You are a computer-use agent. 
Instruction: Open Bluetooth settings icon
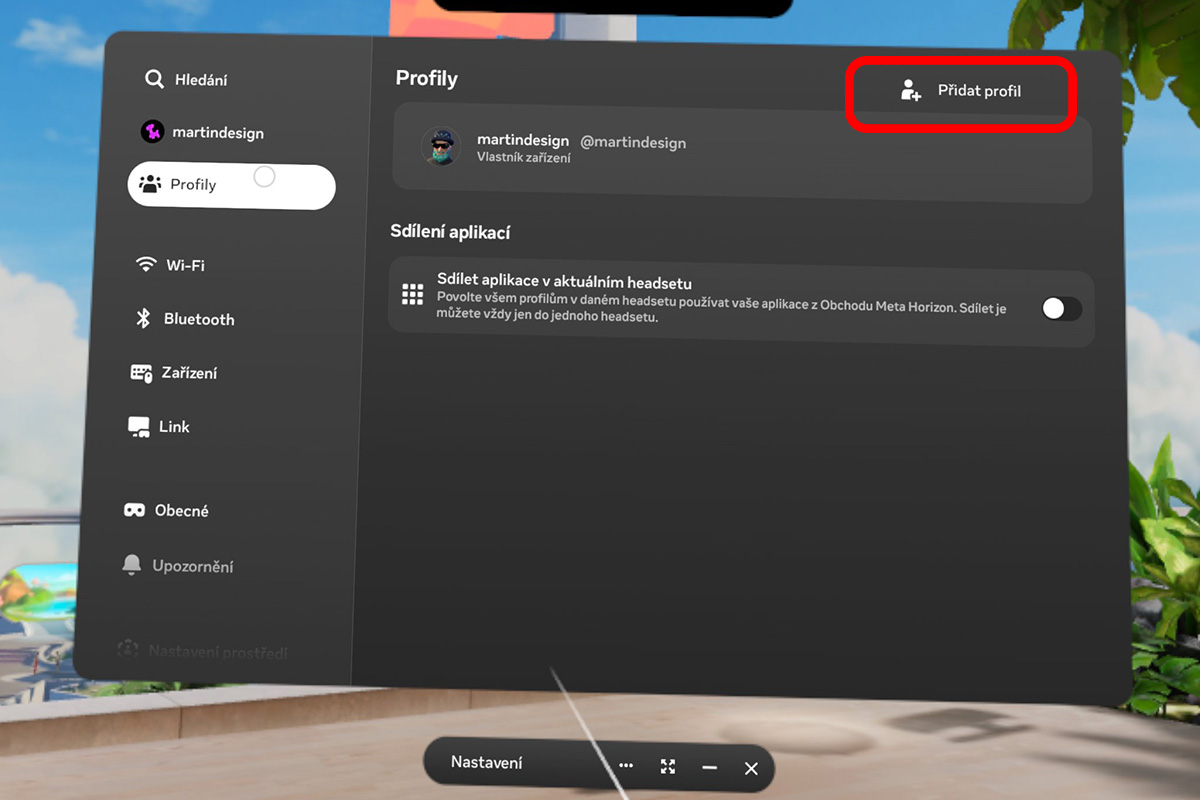(x=143, y=319)
